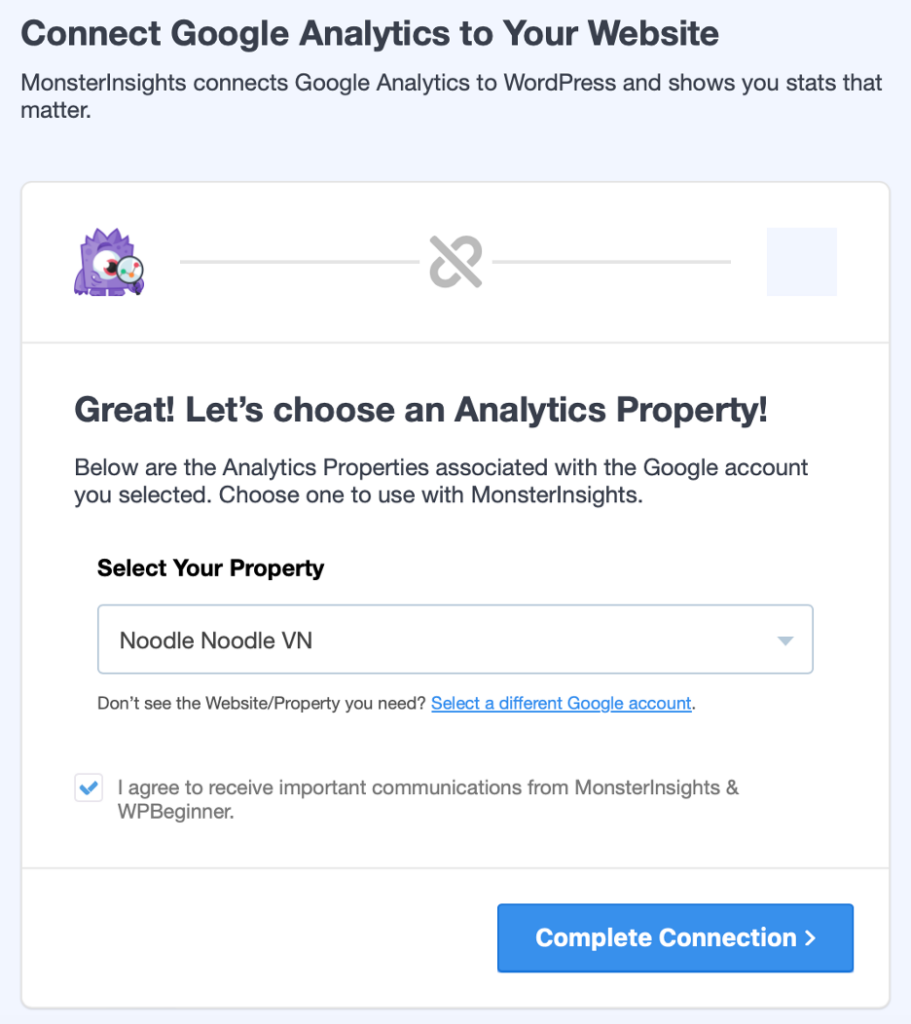
Task: Click the empty placeholder square beside connection line
Action: pyautogui.click(x=801, y=261)
